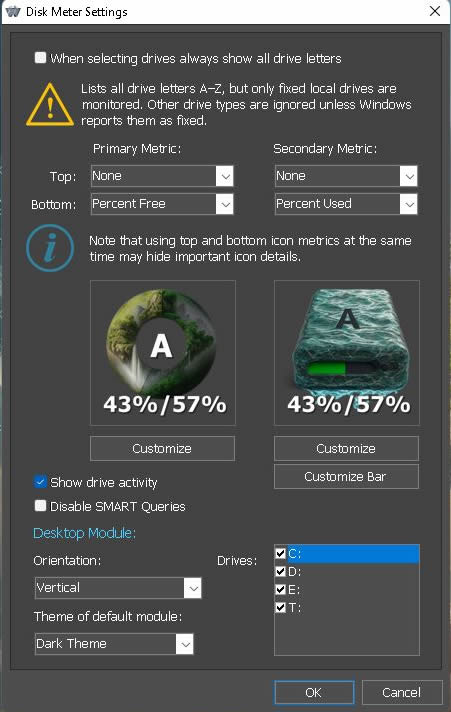Click the Disk Meter app icon in title bar
The image size is (451, 712).
(x=13, y=11)
